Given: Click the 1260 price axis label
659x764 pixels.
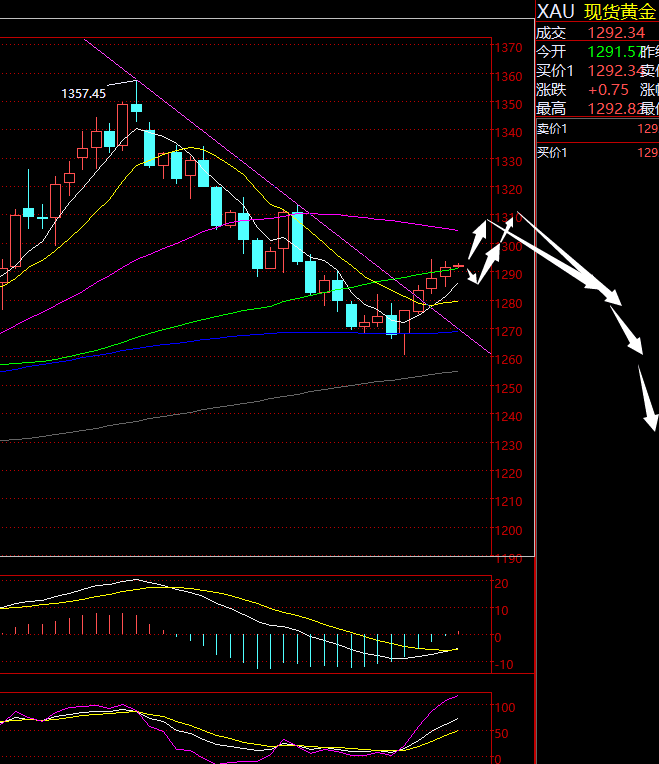Looking at the screenshot, I should [508, 360].
